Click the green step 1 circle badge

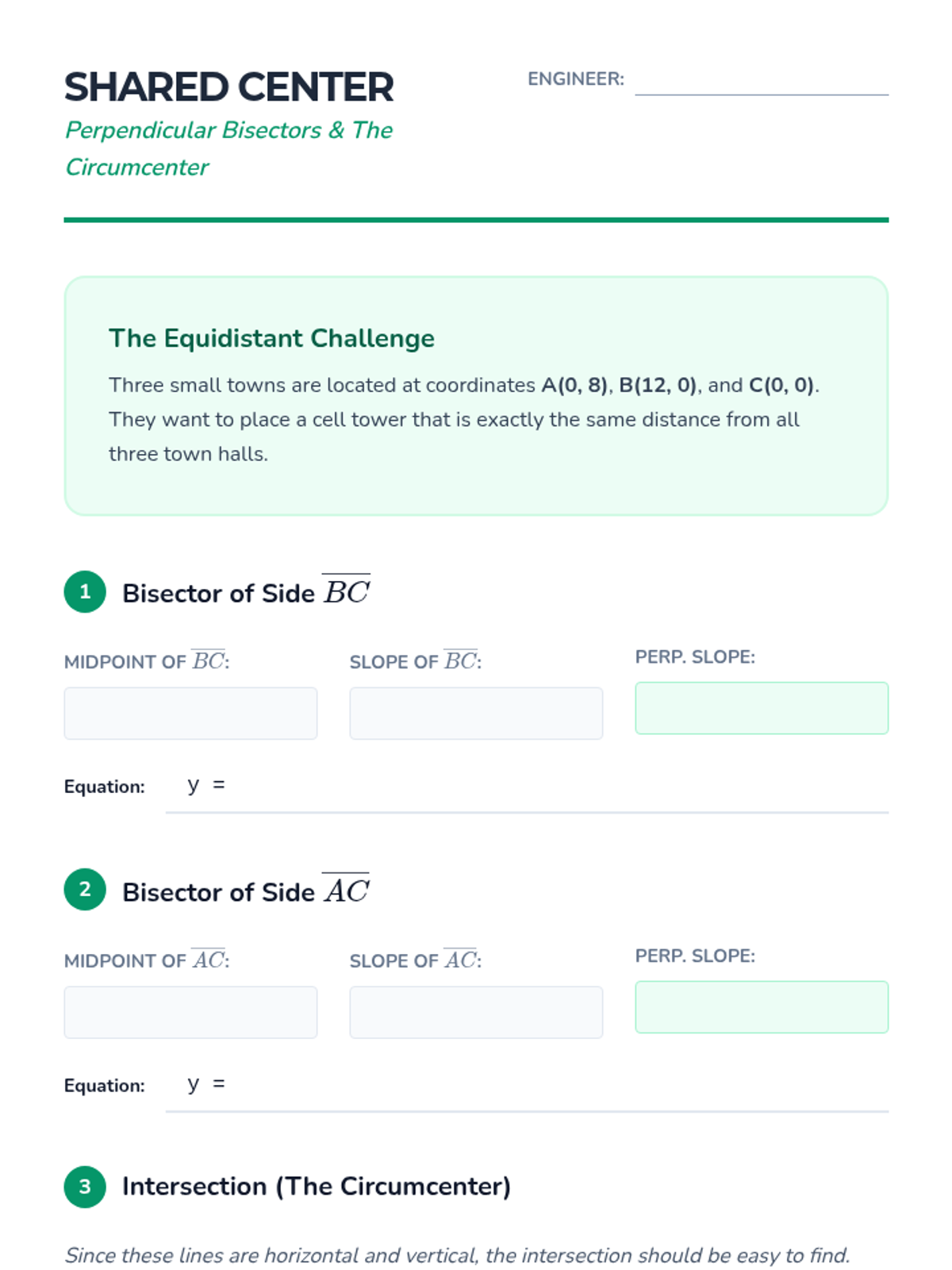[85, 592]
